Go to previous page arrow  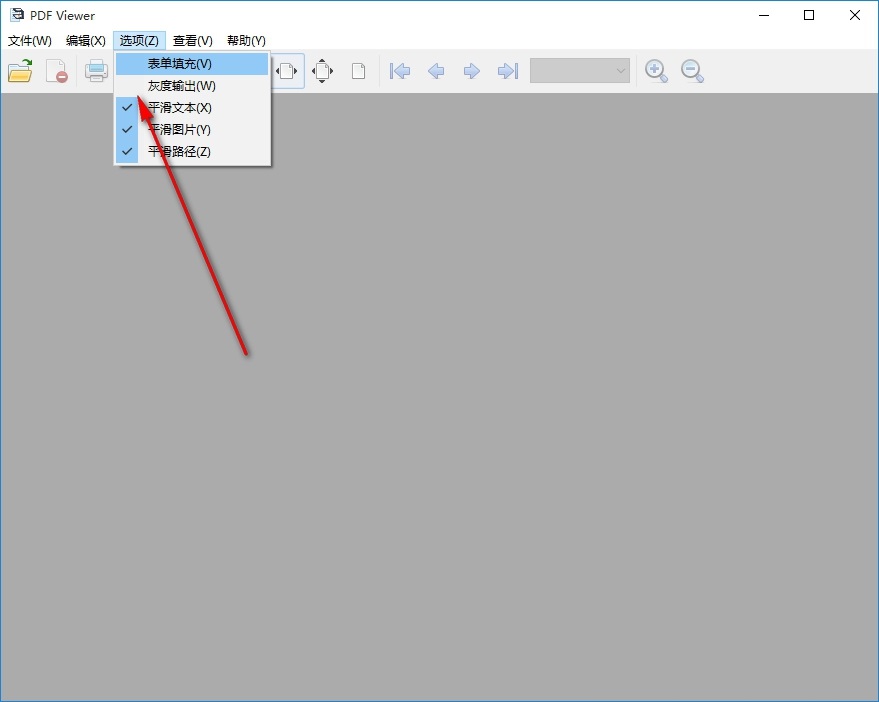tap(436, 71)
